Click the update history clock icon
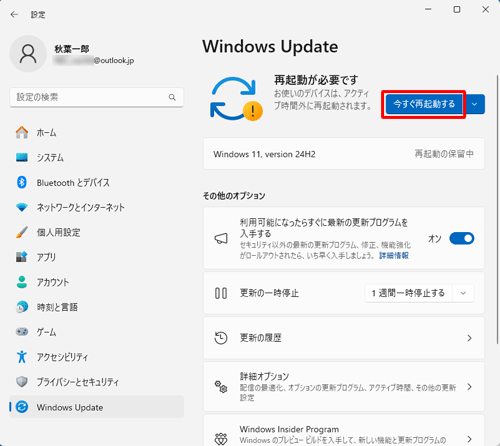 click(x=221, y=338)
